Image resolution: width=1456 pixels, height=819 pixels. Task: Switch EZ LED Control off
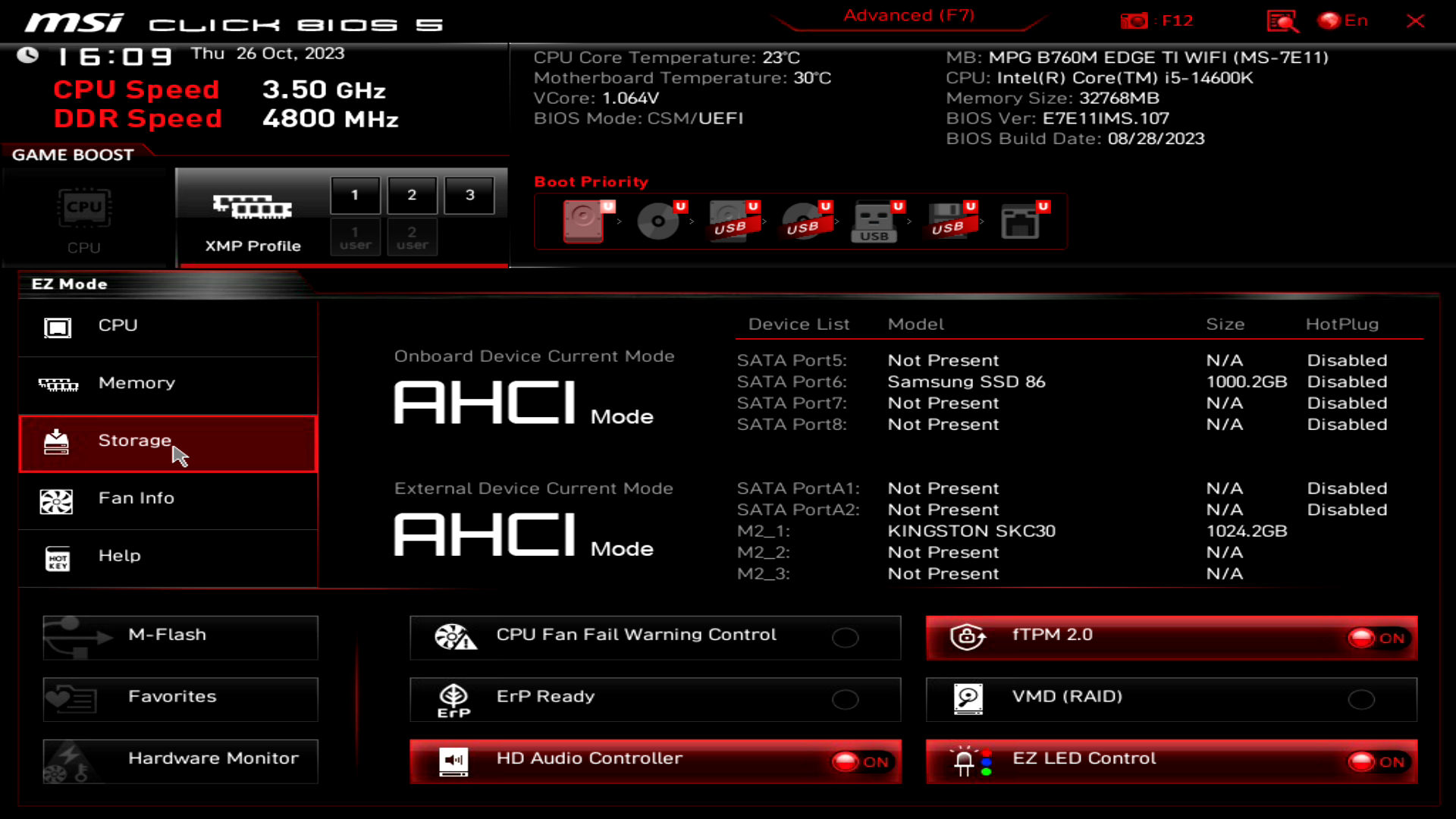pos(1376,761)
